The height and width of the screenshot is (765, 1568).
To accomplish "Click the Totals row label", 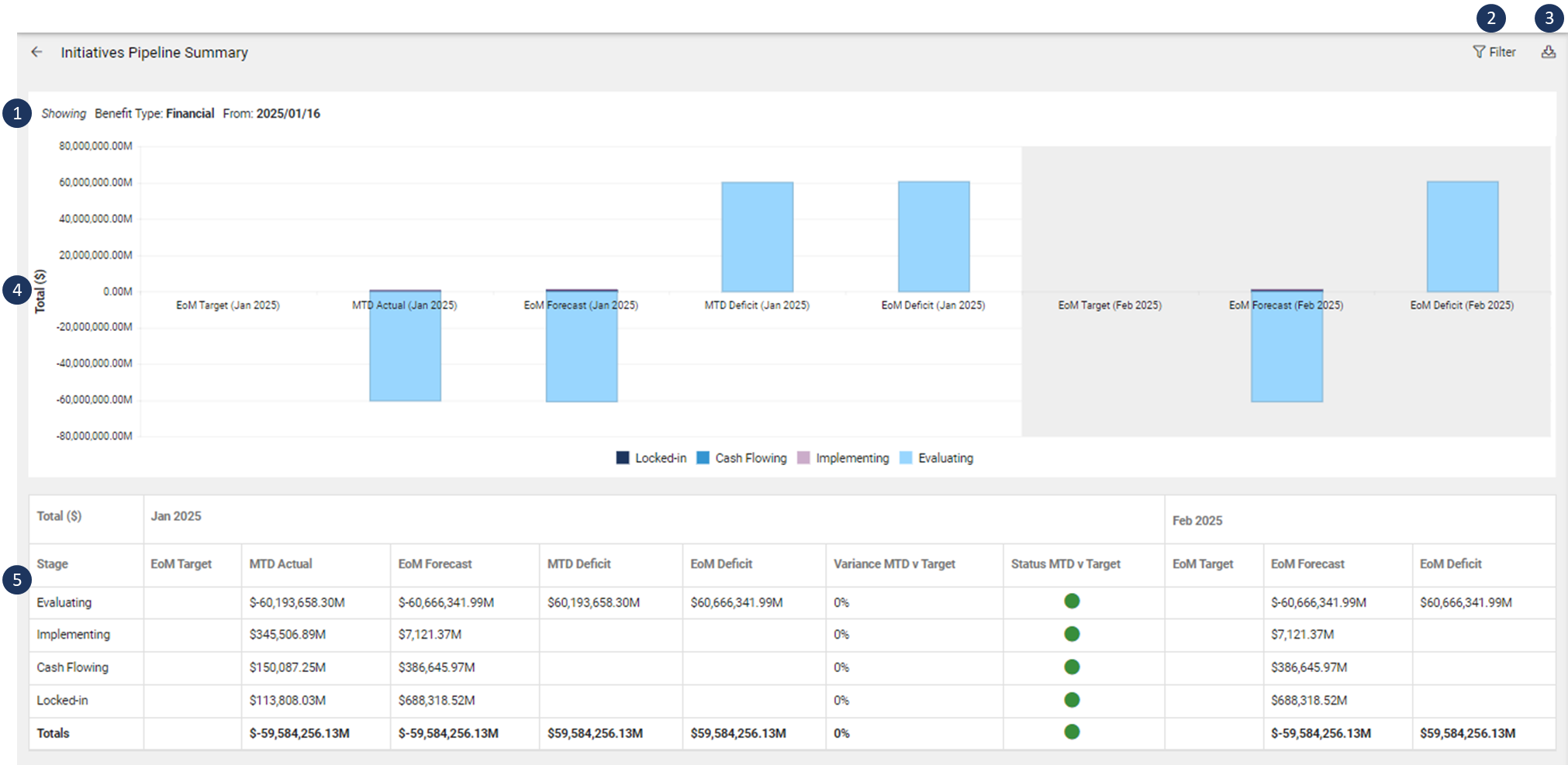I will tap(54, 733).
